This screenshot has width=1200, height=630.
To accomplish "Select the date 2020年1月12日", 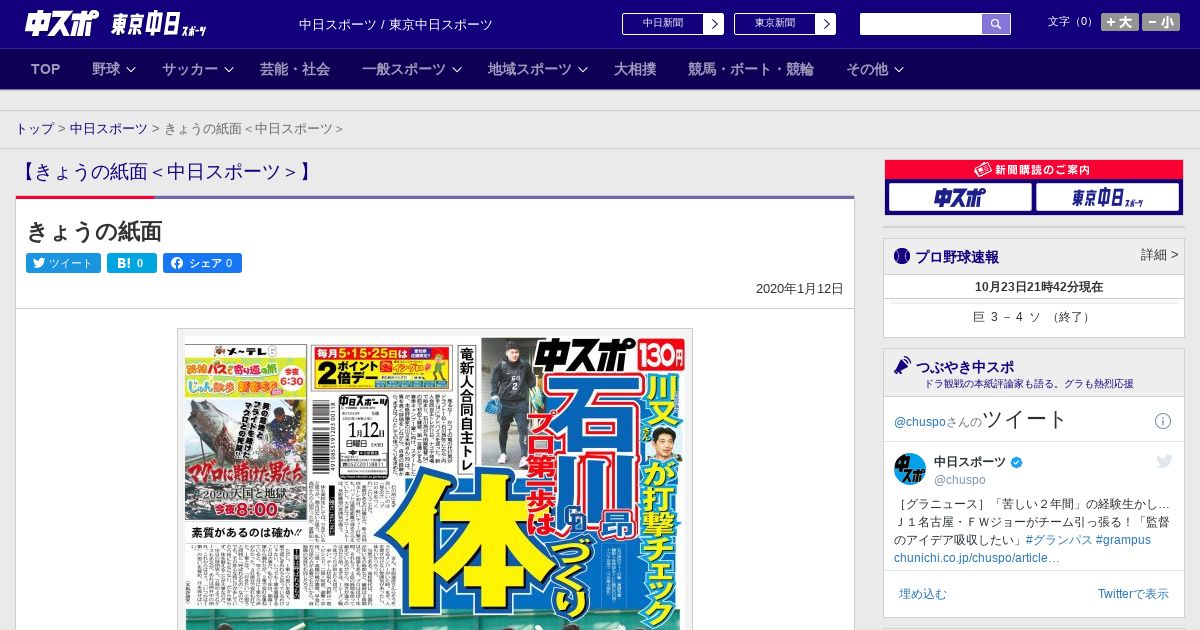I will [800, 289].
